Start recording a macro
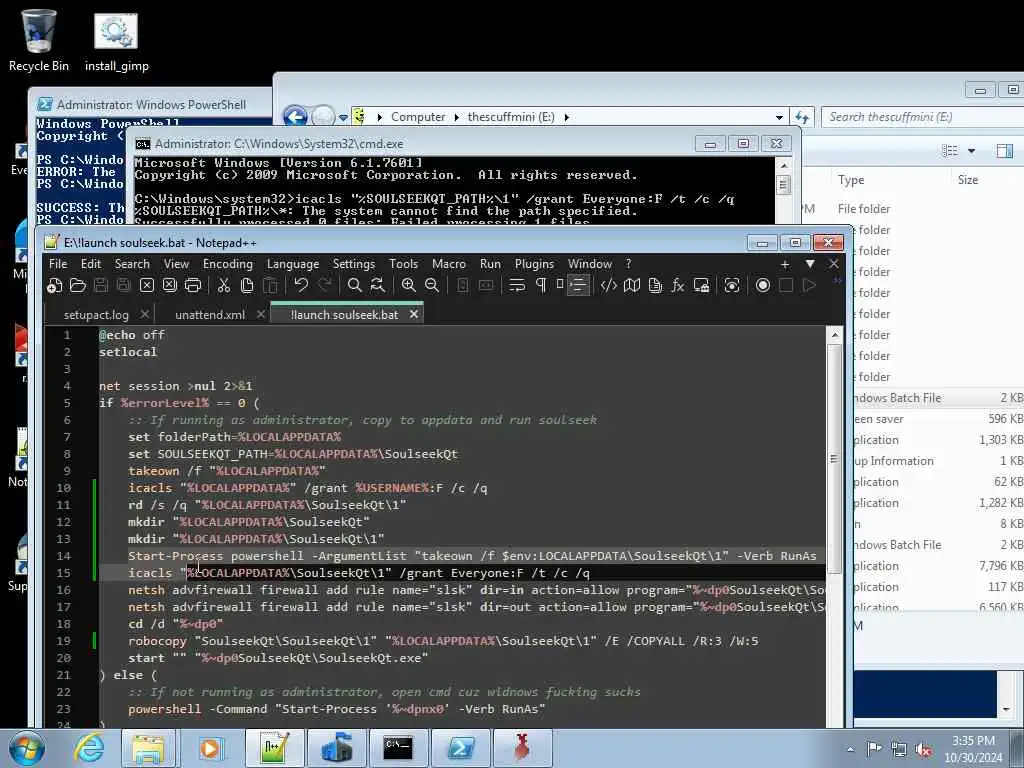Image resolution: width=1024 pixels, height=768 pixels. (x=763, y=285)
